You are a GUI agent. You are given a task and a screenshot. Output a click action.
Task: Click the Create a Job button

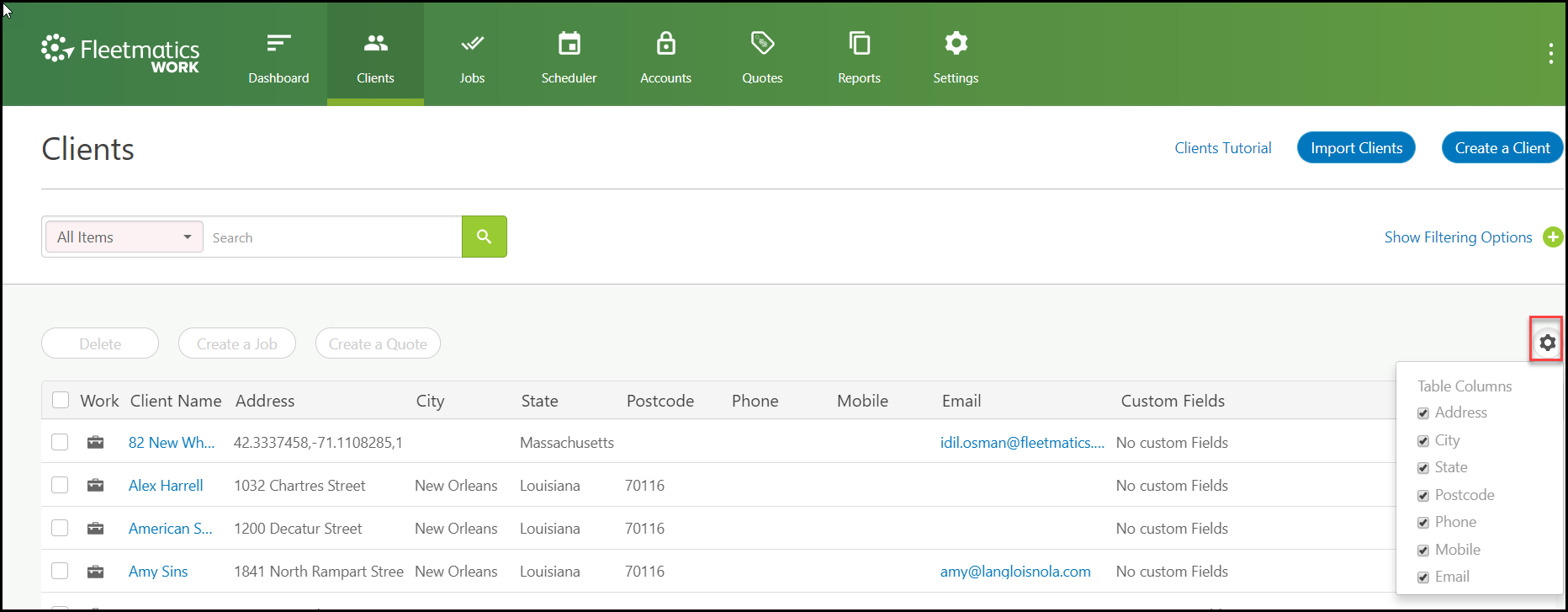point(237,343)
